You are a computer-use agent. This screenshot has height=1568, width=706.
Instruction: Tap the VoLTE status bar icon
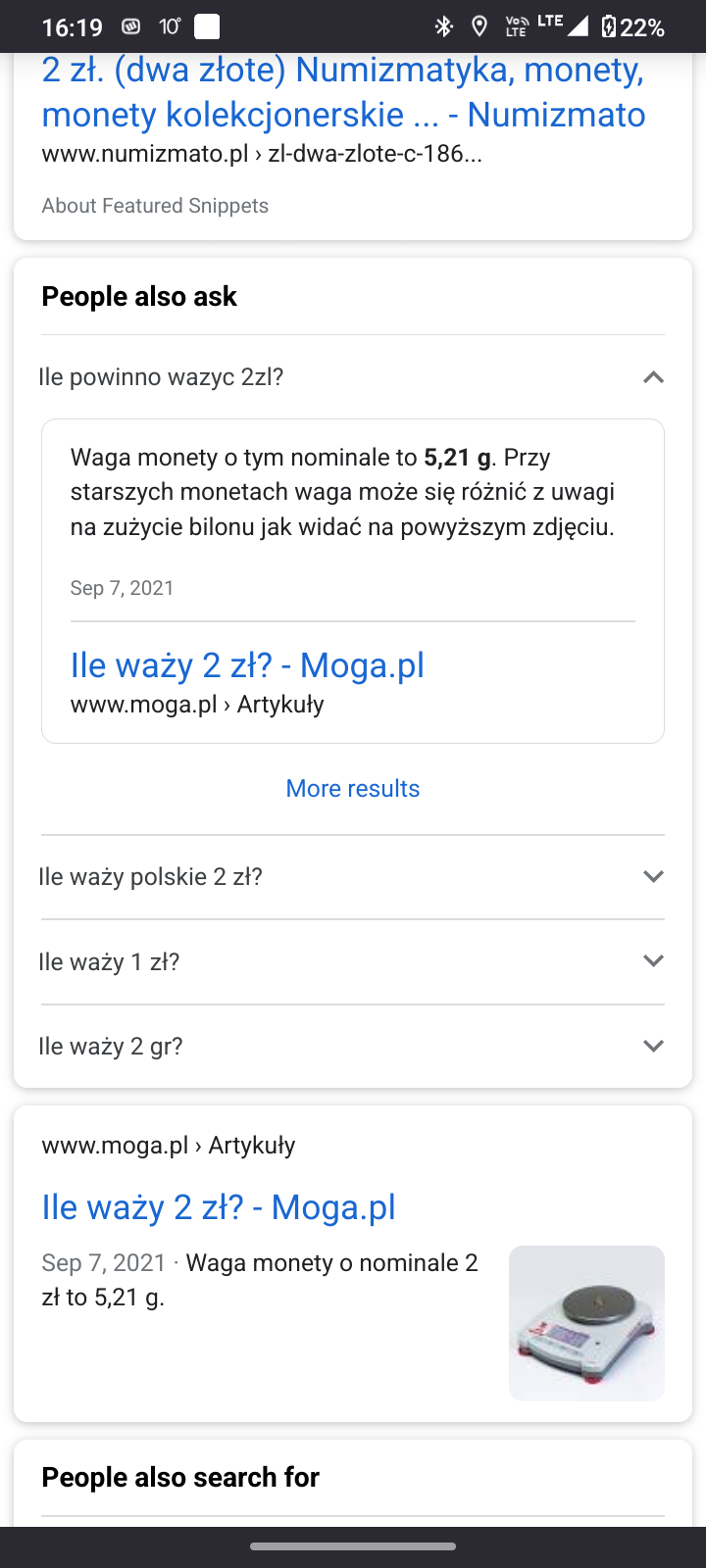pyautogui.click(x=516, y=26)
